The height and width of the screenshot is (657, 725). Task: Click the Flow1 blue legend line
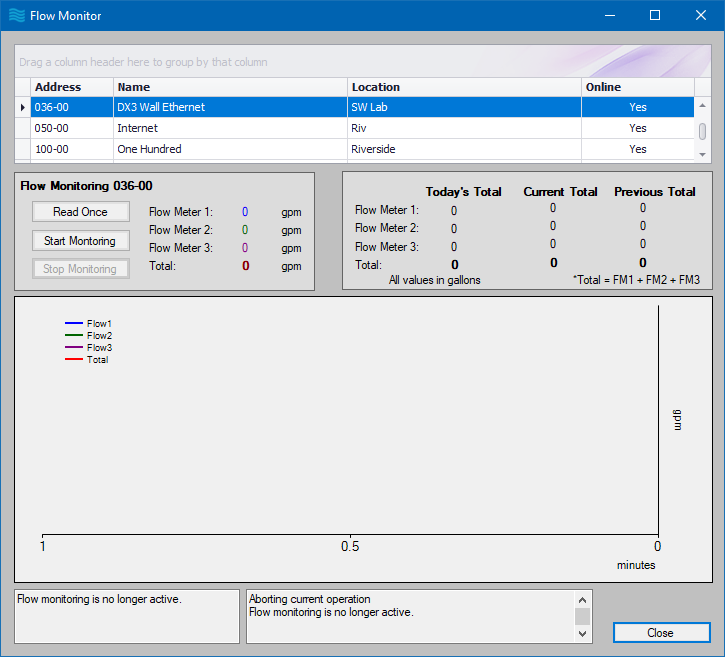(x=74, y=323)
